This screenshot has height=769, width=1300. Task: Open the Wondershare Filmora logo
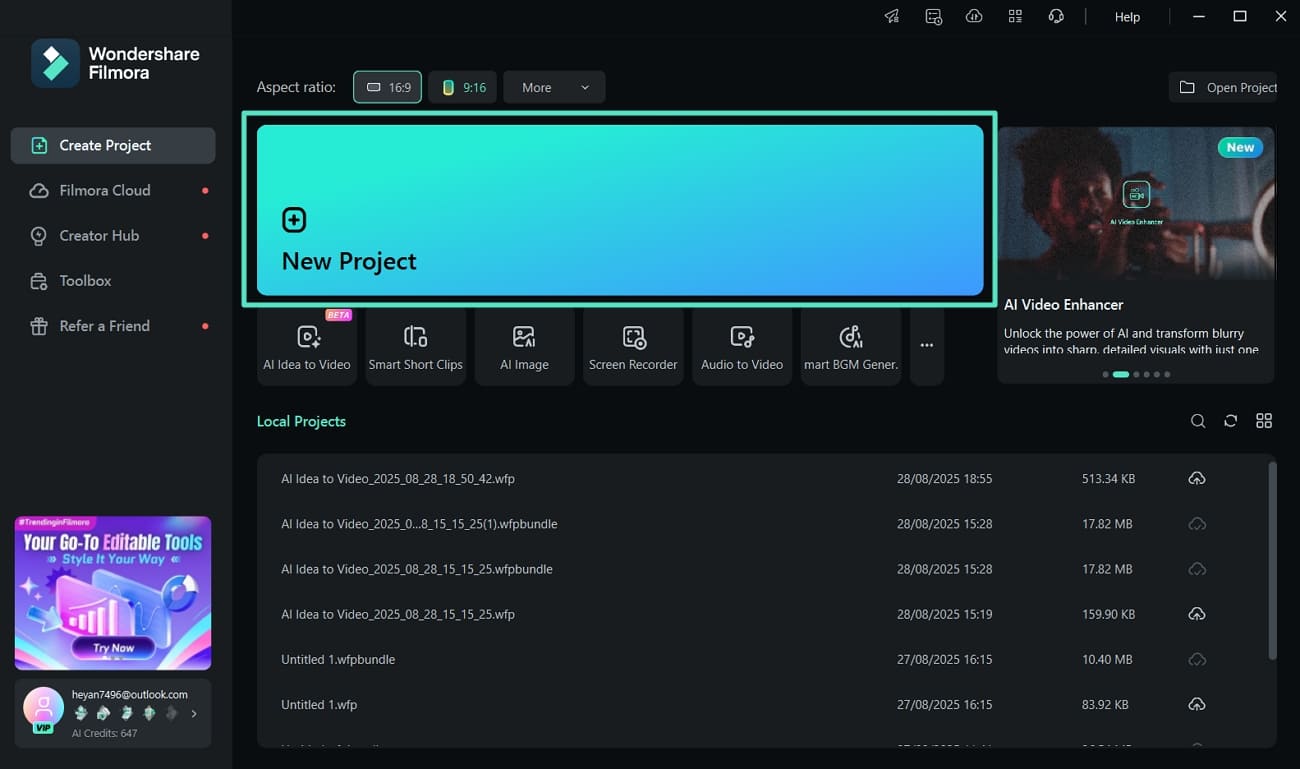(115, 63)
